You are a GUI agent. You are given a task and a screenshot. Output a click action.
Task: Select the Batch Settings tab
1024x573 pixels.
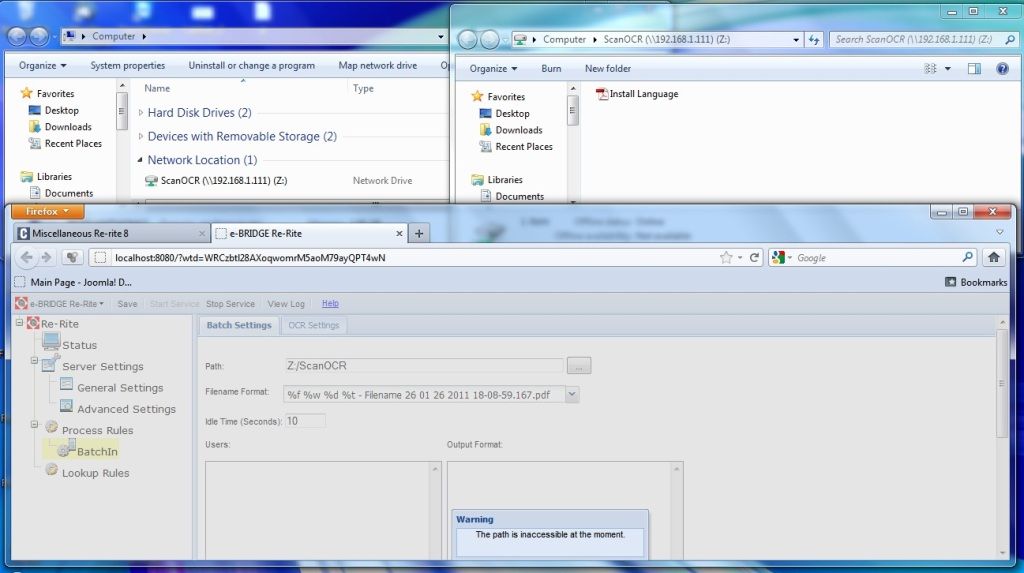click(x=238, y=325)
